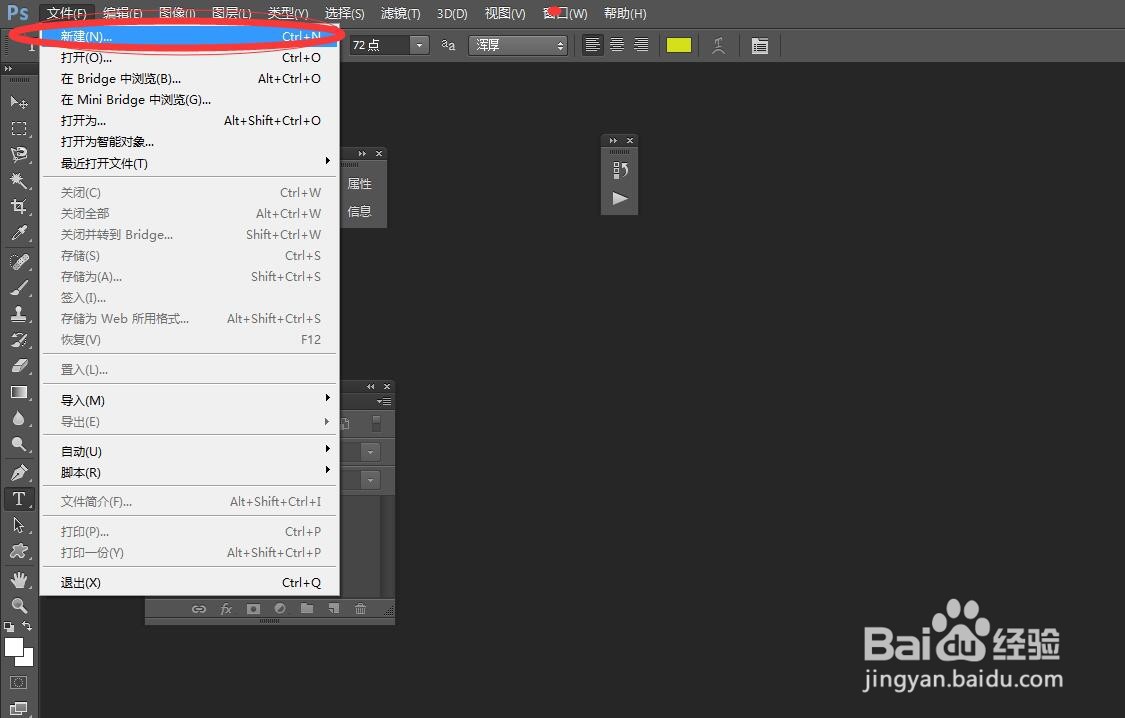This screenshot has width=1125, height=718.
Task: Open the 属性 panel
Action: pos(359,184)
